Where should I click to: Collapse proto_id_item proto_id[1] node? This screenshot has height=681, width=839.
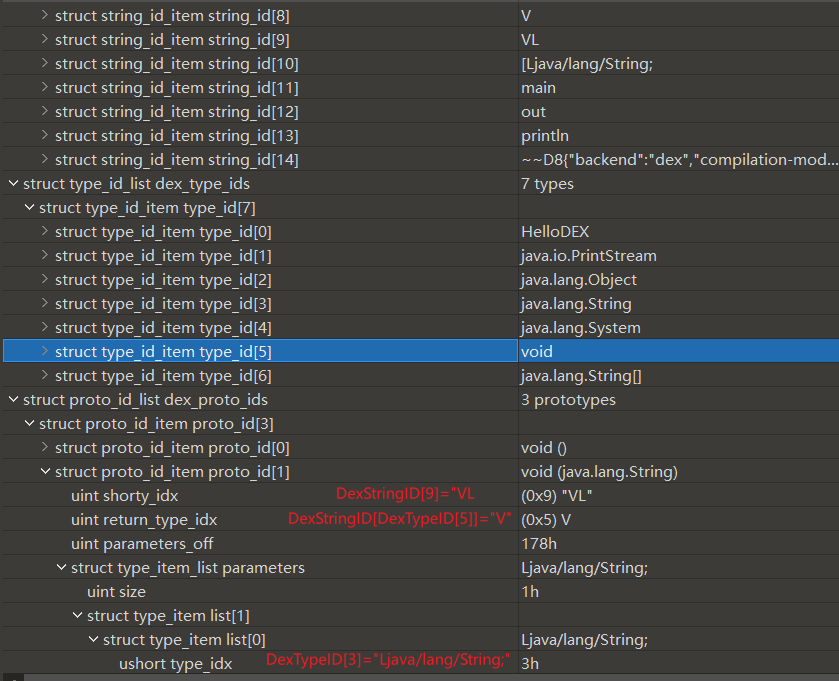(x=45, y=472)
